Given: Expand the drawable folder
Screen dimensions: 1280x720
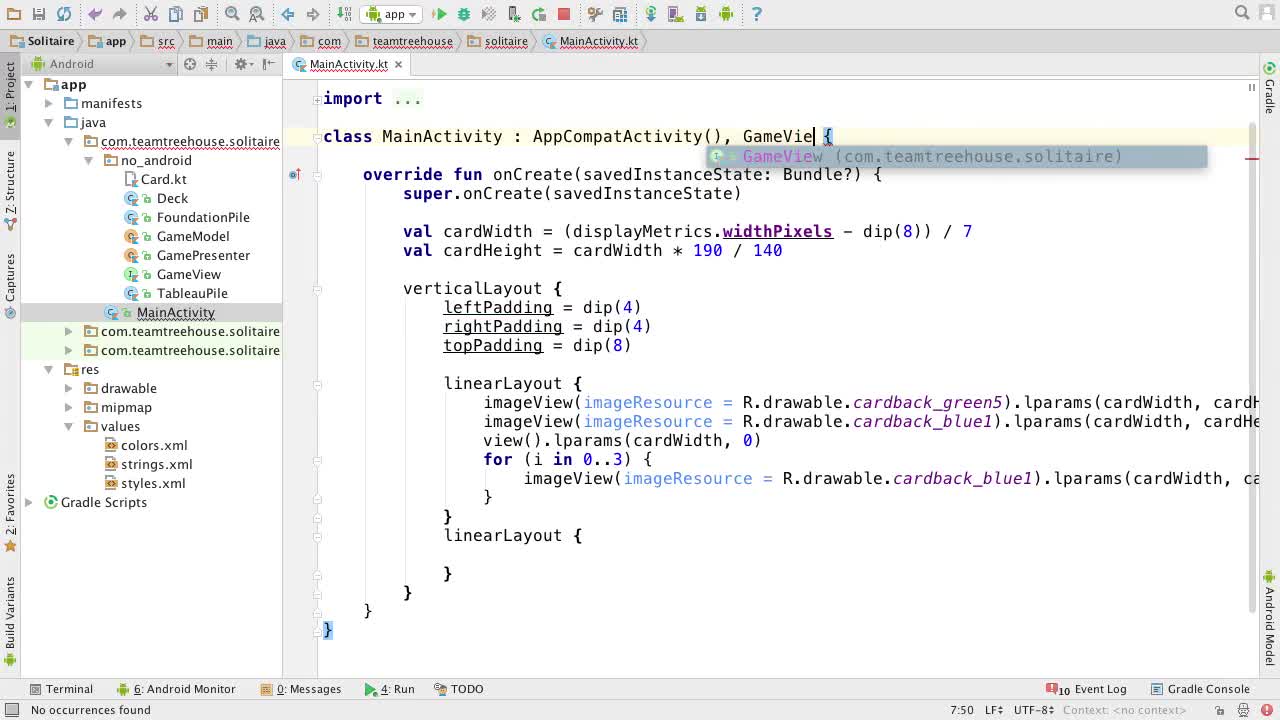Looking at the screenshot, I should click(x=69, y=388).
